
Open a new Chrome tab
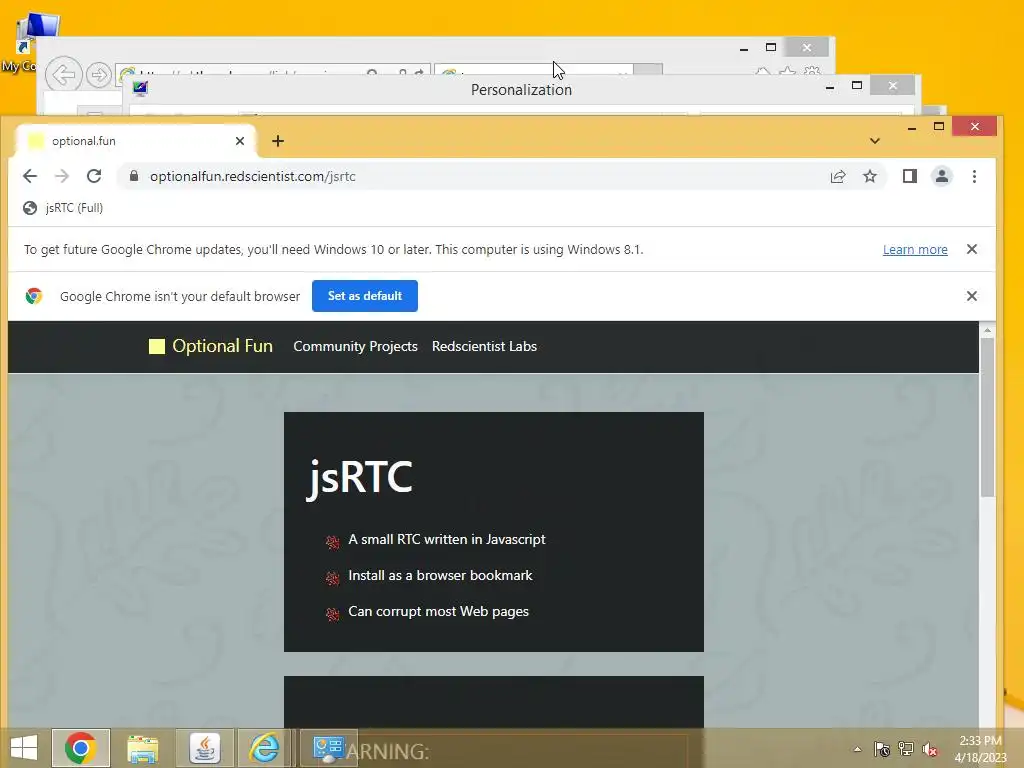tap(278, 141)
